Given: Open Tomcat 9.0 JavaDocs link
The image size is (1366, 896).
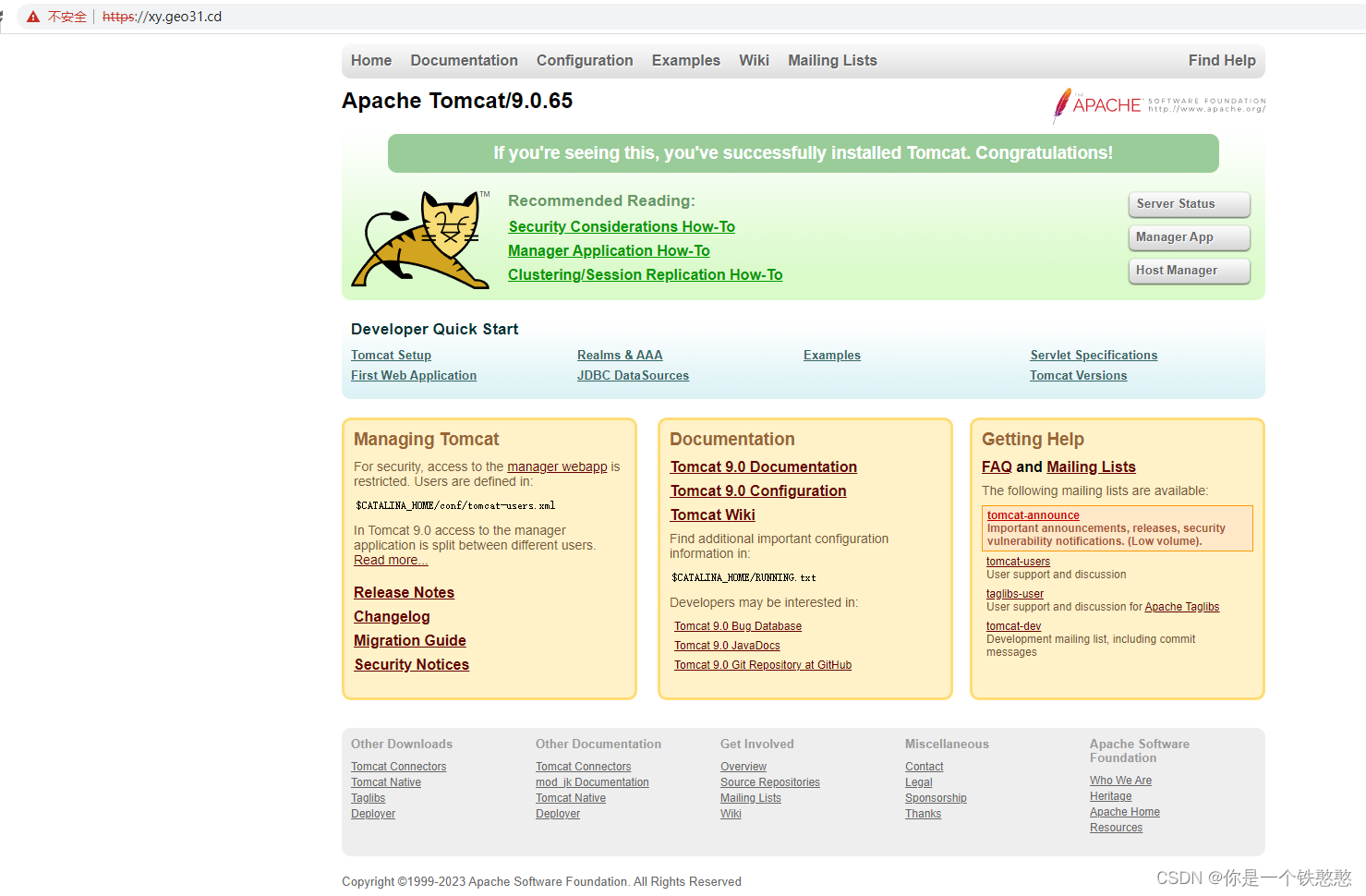Looking at the screenshot, I should coord(727,646).
